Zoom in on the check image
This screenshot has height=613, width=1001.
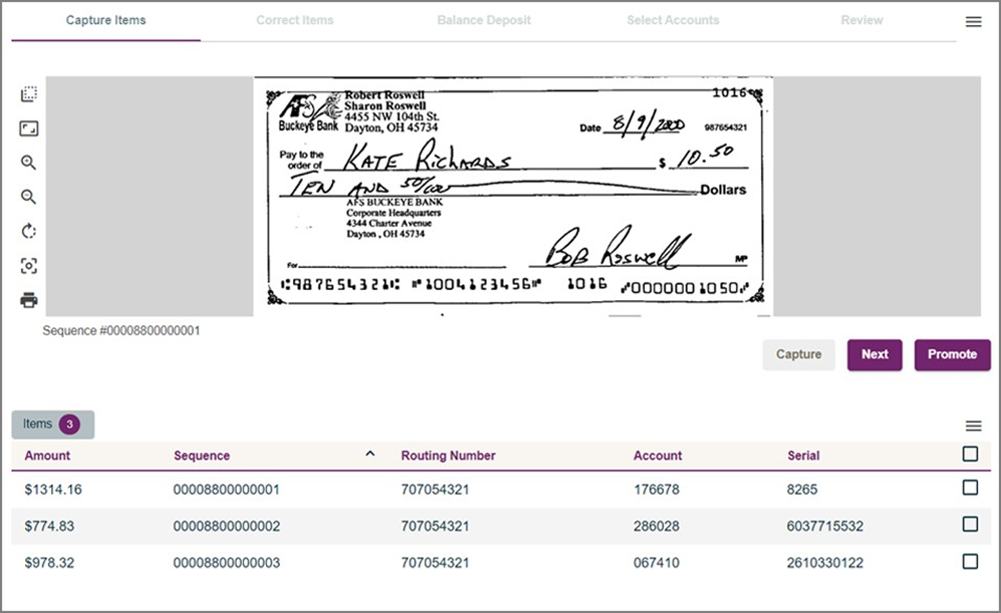[x=29, y=163]
